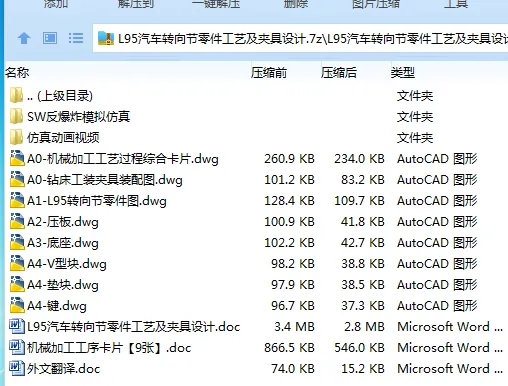This screenshot has width=508, height=386.
Task: Sort by 压缩后 column header
Action: [x=339, y=72]
